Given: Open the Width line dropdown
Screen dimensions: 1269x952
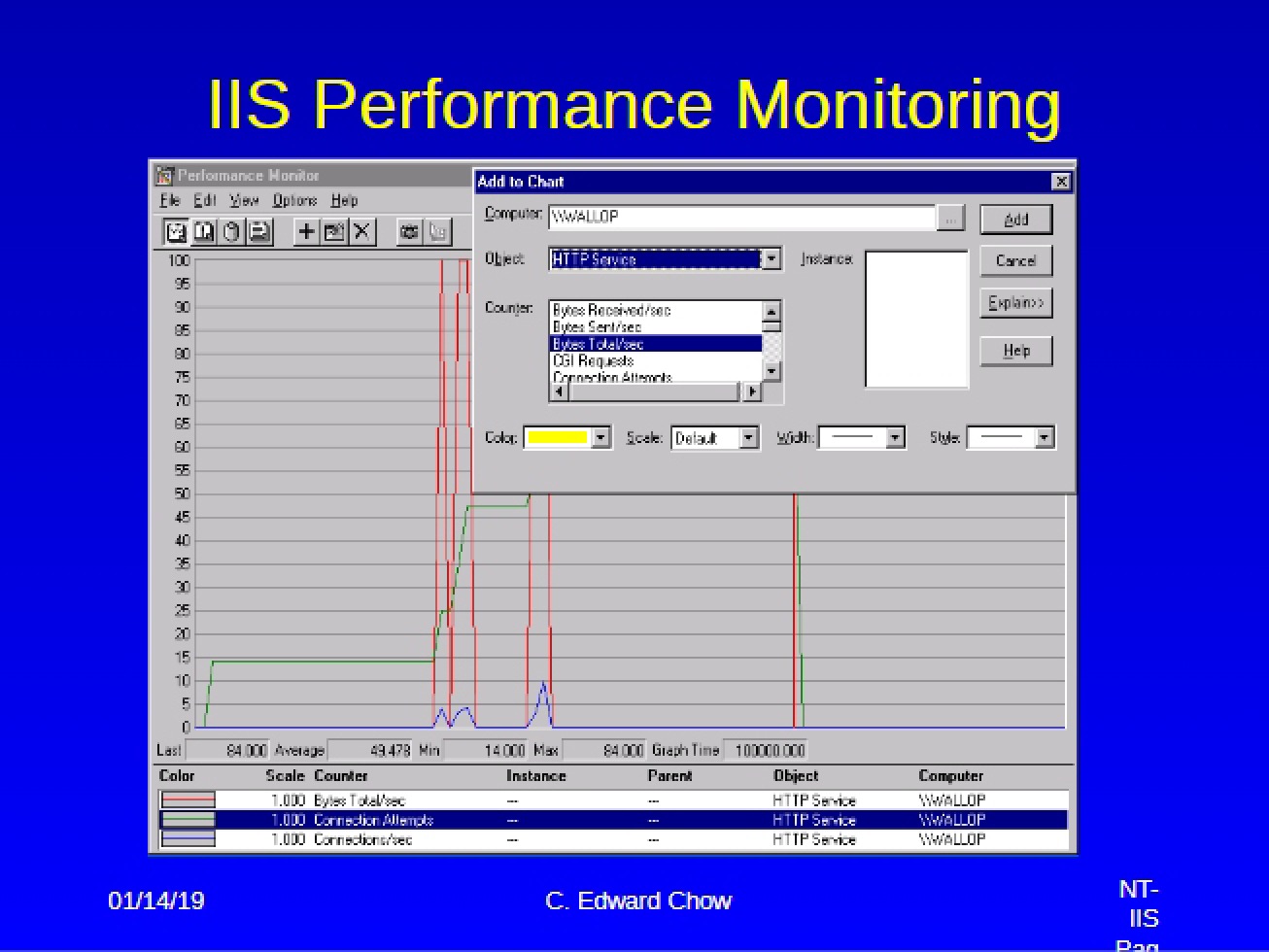Looking at the screenshot, I should pos(895,438).
